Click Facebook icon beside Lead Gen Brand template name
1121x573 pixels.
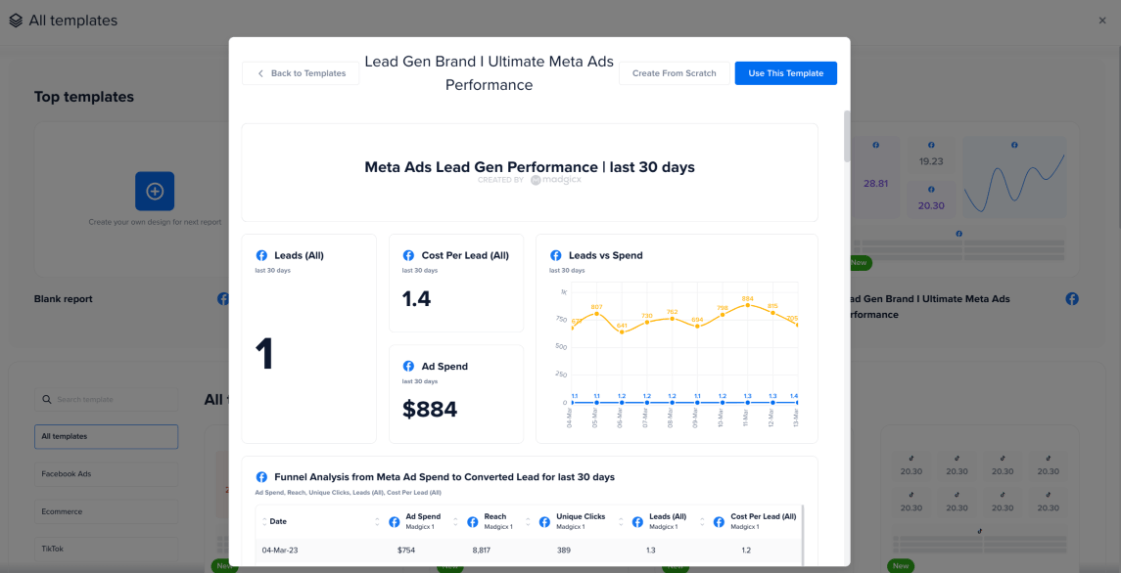click(x=1072, y=299)
